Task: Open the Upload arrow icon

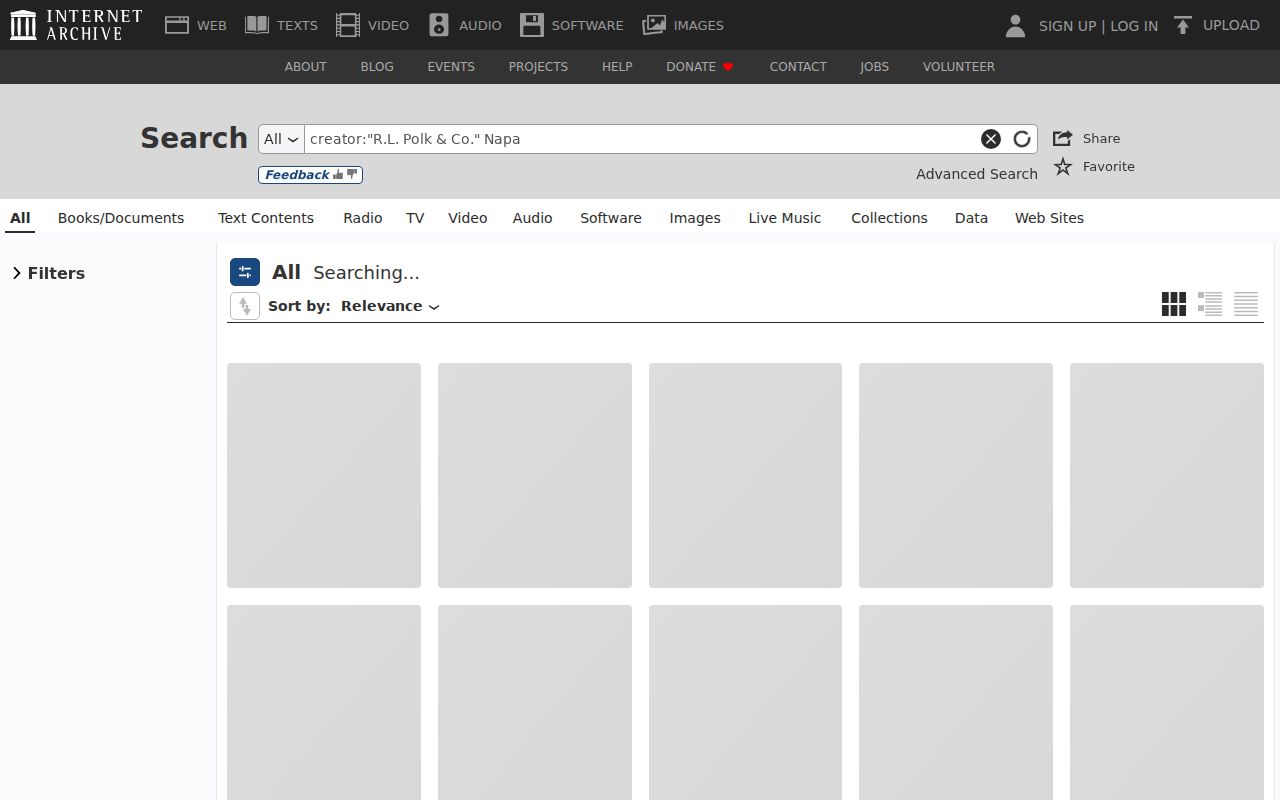Action: [1183, 25]
